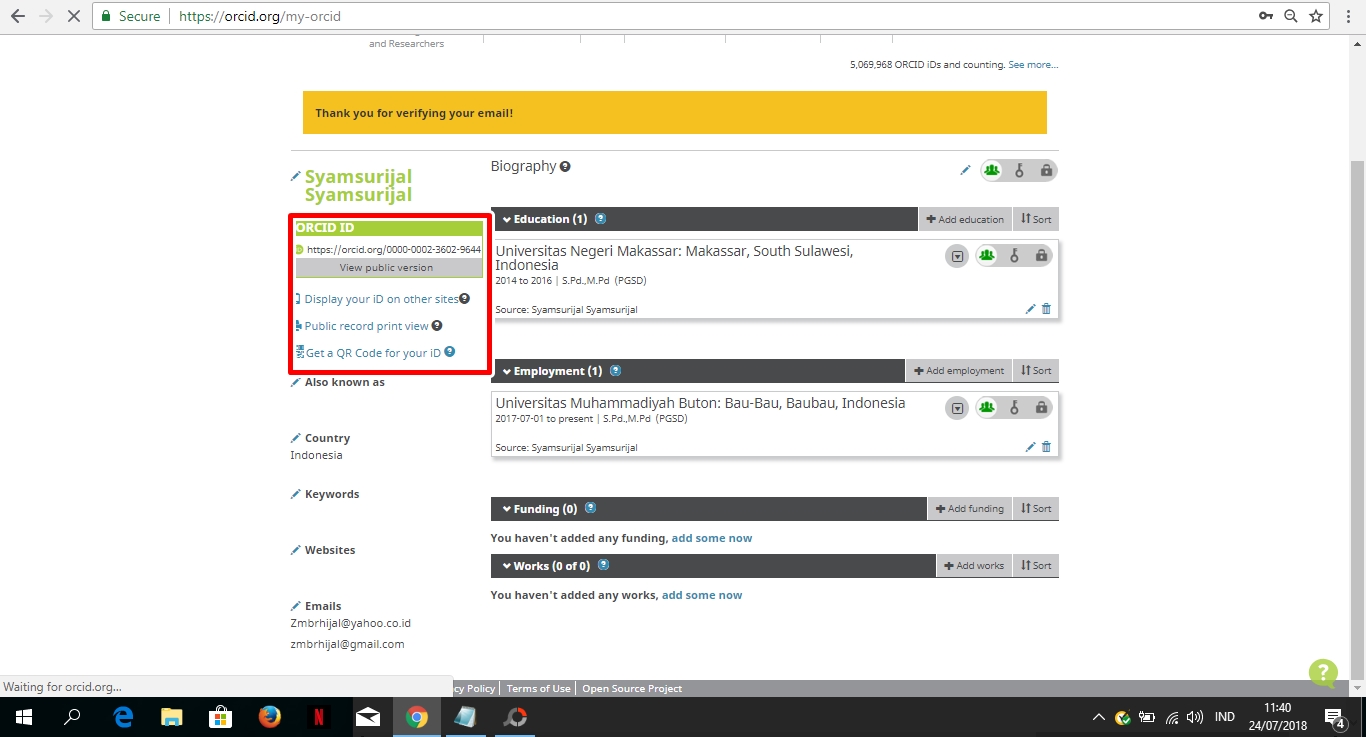Open Google Chrome from the taskbar
This screenshot has height=737, width=1366.
(417, 716)
